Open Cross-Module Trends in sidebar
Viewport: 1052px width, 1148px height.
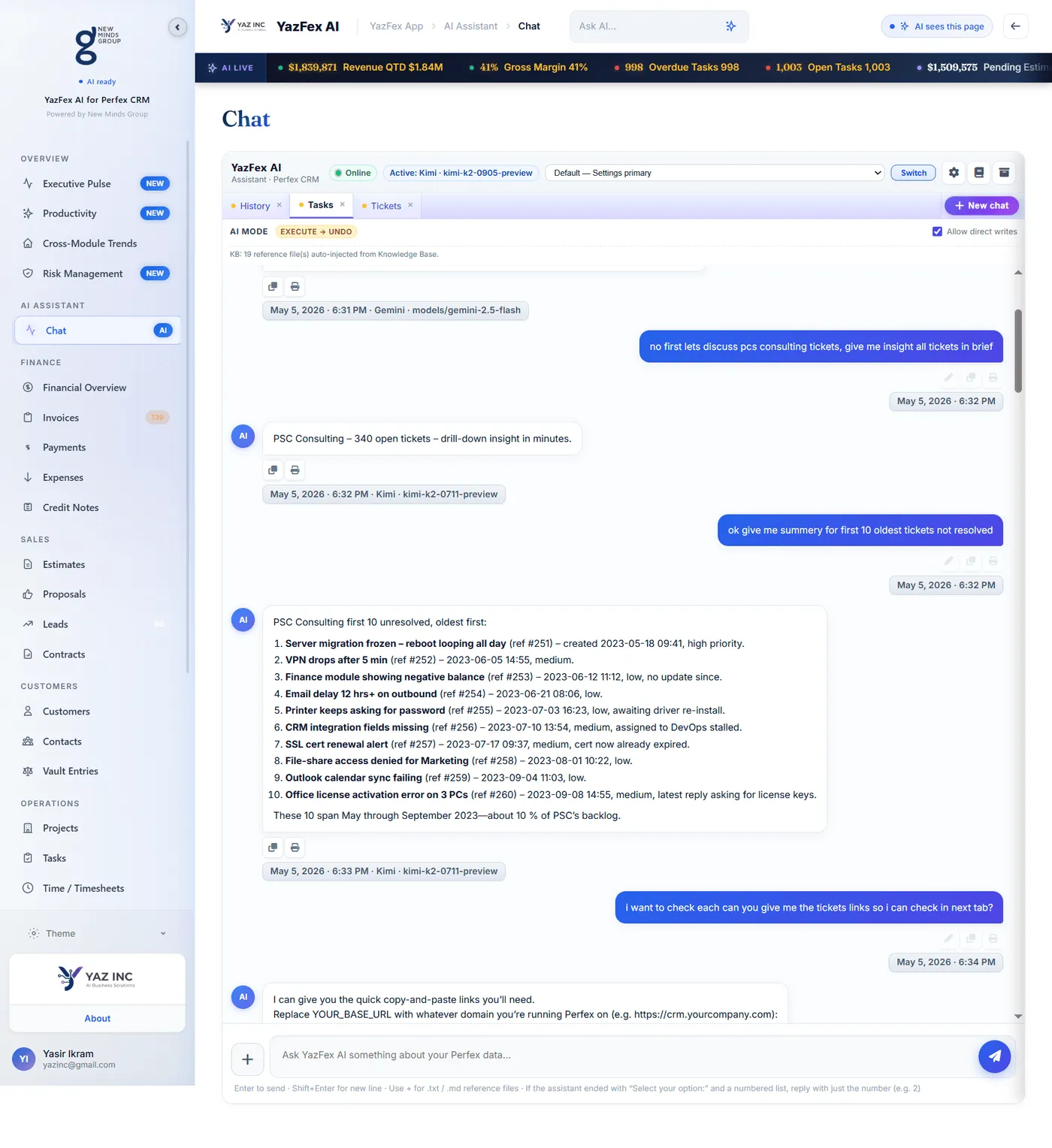coord(98,243)
